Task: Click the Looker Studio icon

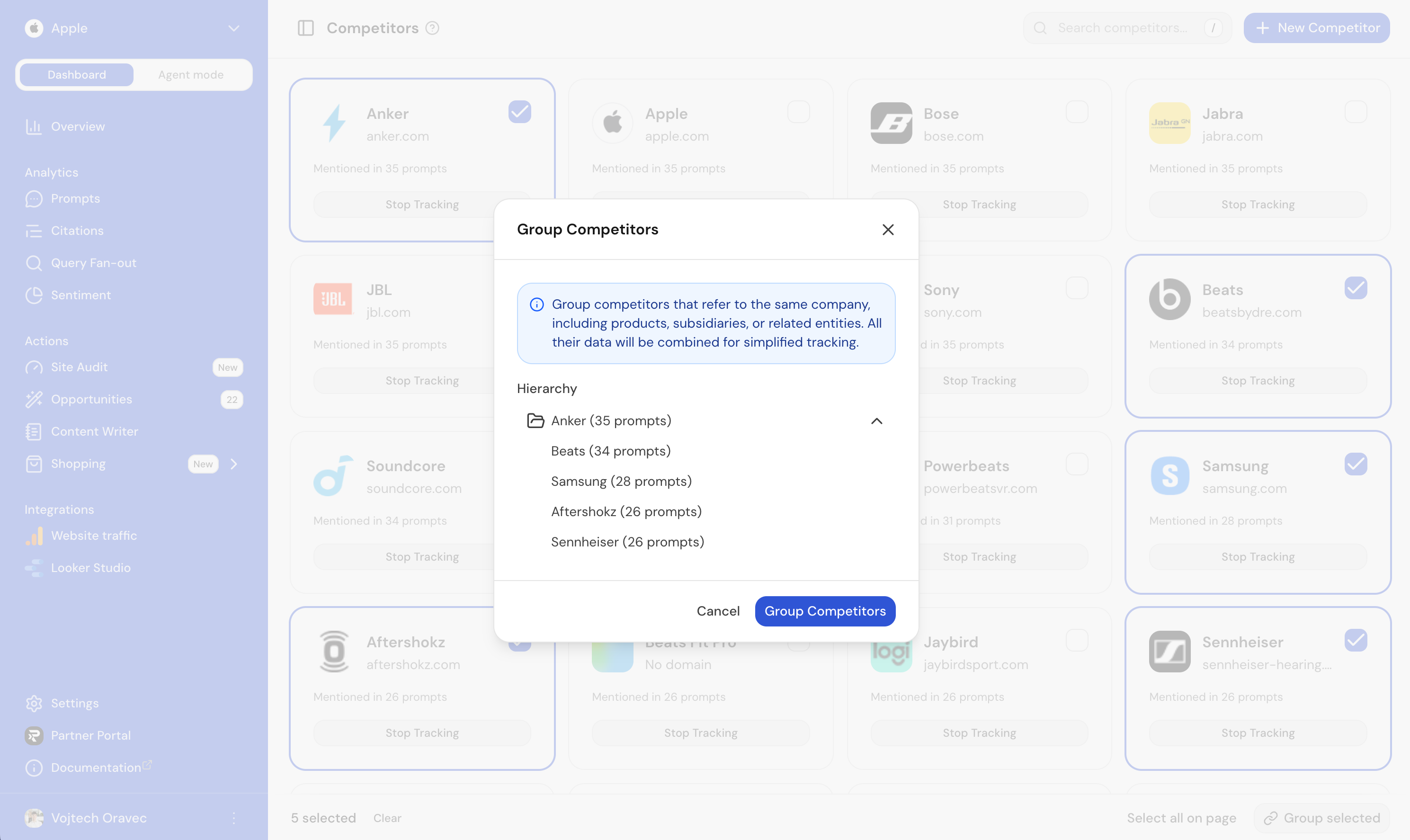Action: pyautogui.click(x=34, y=568)
